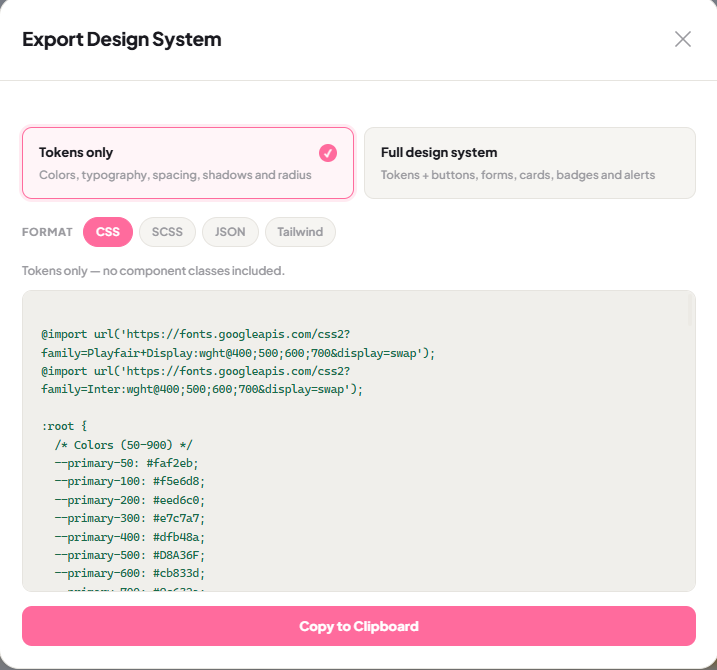Click the FORMAT label

[47, 232]
